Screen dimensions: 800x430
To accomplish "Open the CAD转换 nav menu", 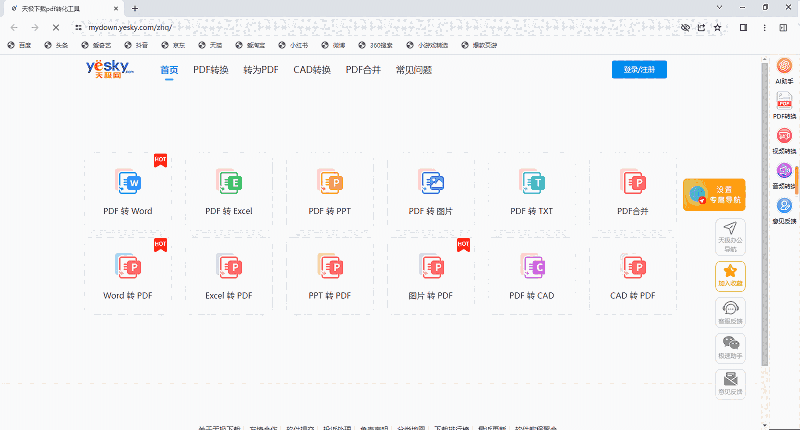I will pyautogui.click(x=312, y=70).
